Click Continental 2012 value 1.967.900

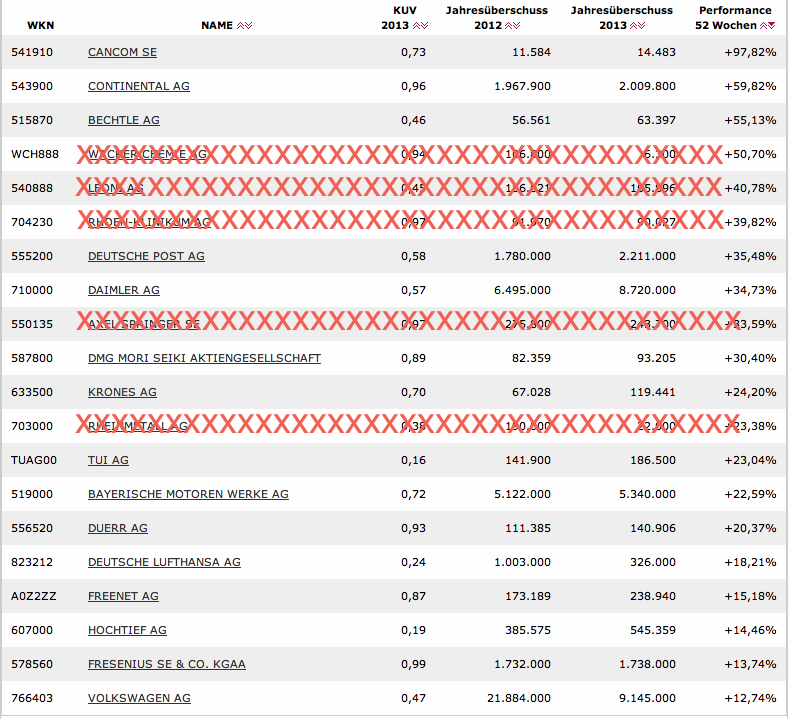522,86
